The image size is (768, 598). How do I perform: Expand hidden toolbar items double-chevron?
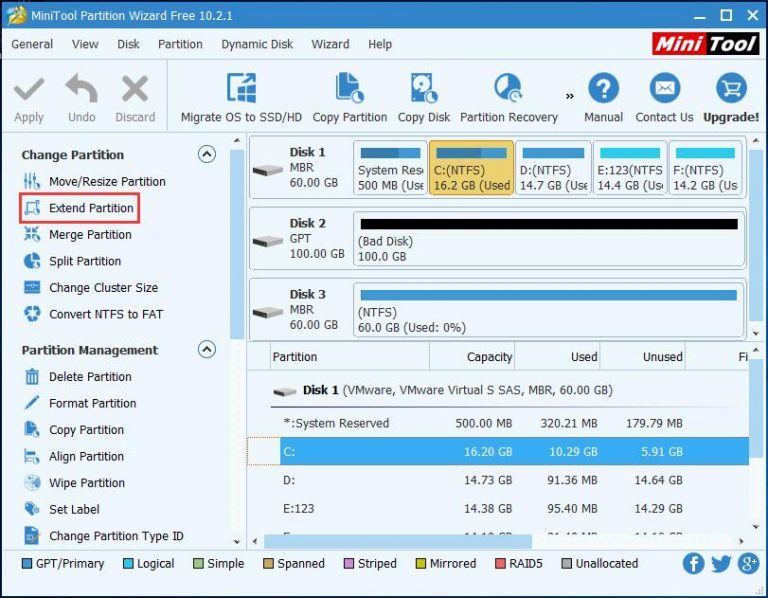point(570,96)
